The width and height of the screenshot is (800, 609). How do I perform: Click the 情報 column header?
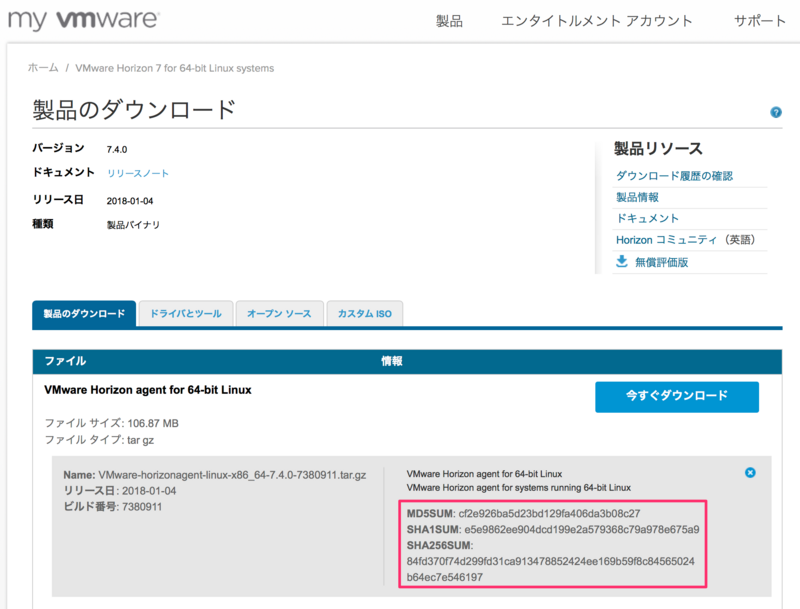[x=392, y=361]
